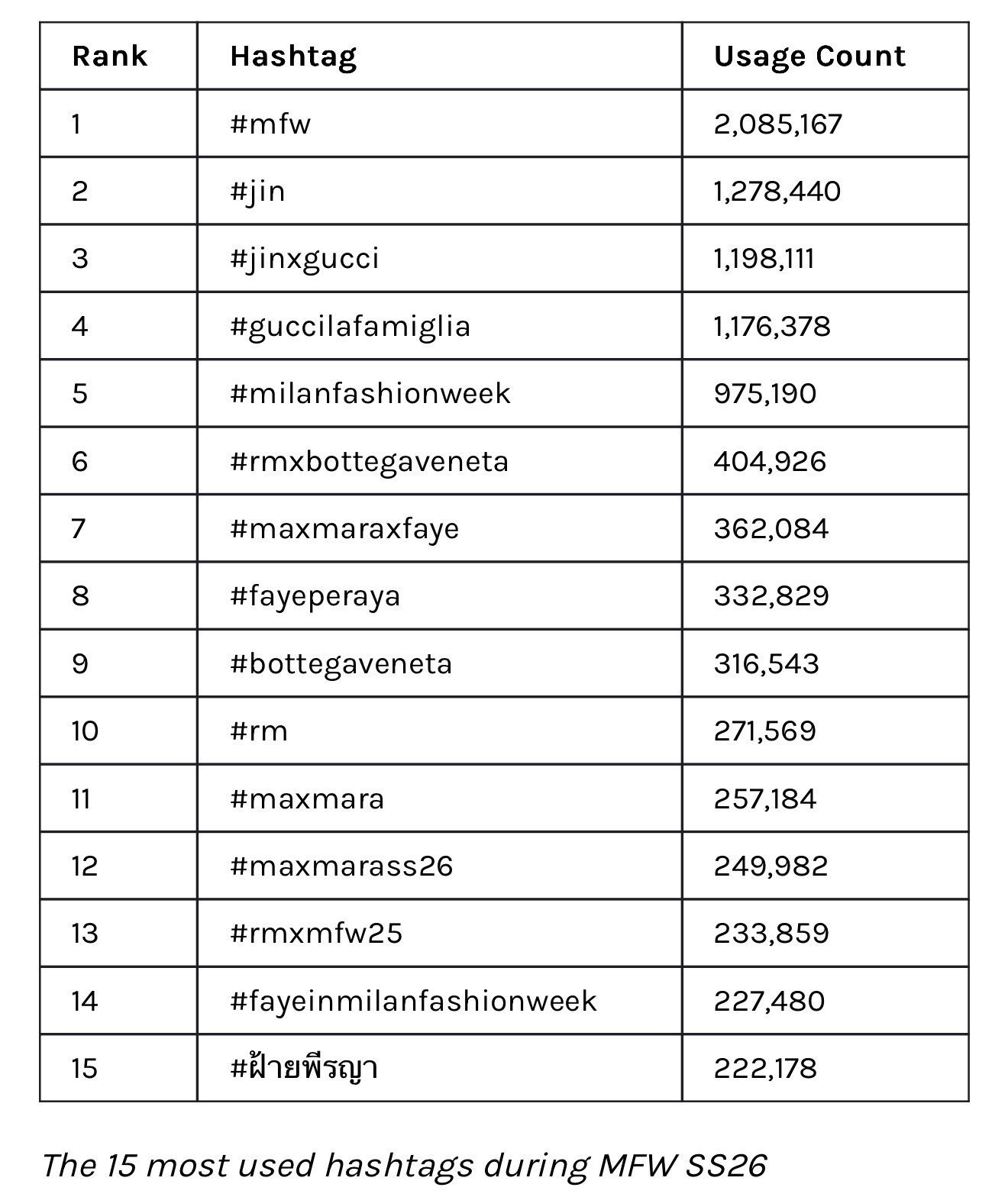Click the #rmxbottegaveneta hashtag
1008x1197 pixels.
(x=370, y=461)
